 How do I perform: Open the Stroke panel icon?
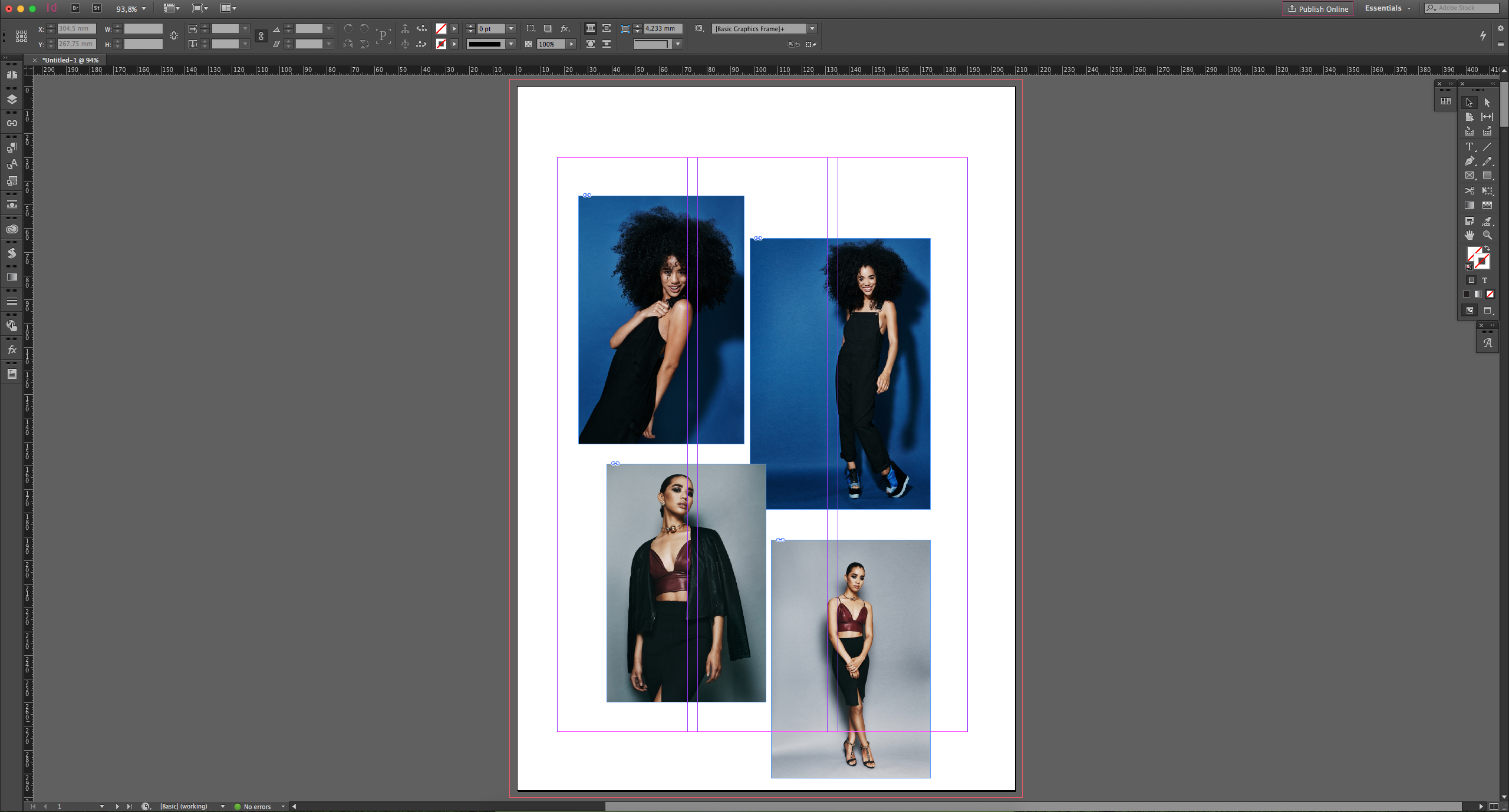12,301
